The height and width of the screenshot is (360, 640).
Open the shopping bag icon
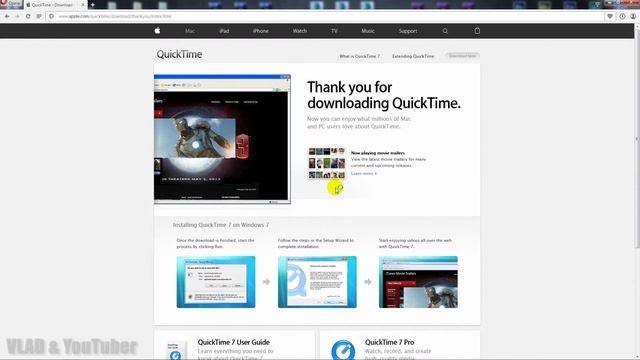(477, 31)
